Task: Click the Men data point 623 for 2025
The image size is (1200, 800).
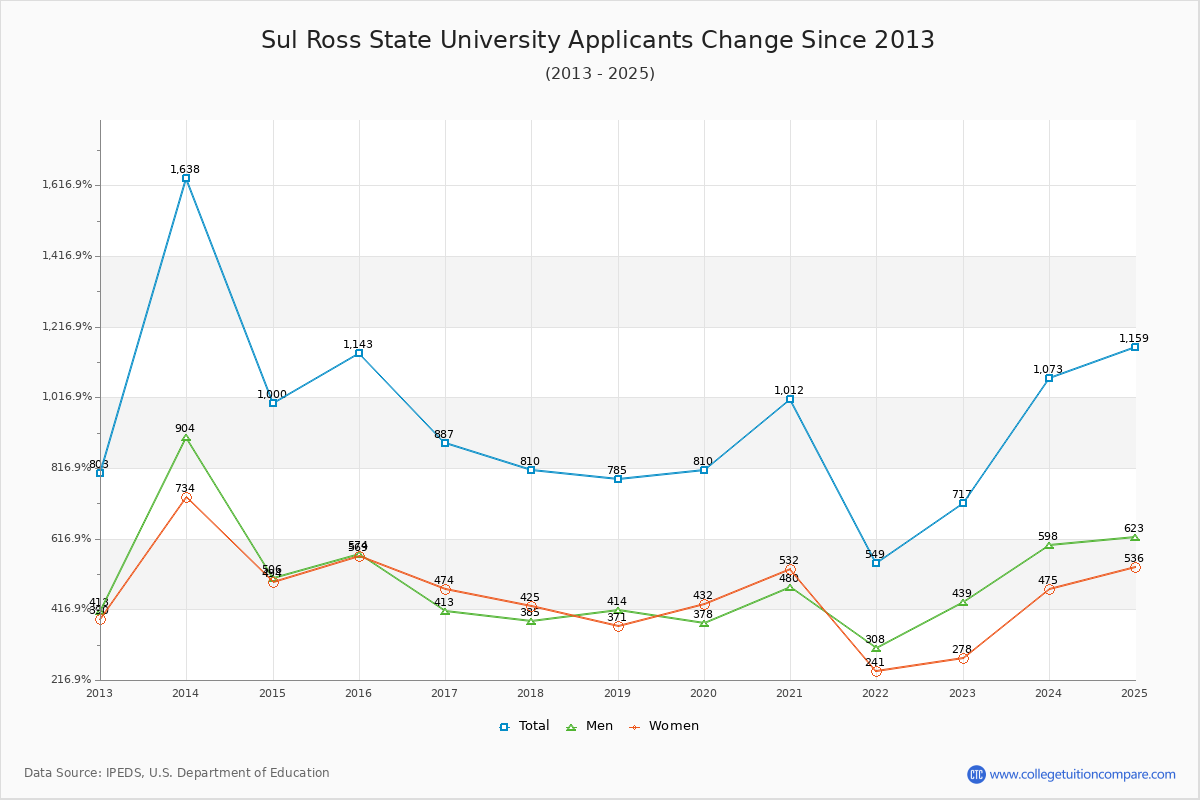Action: [x=1135, y=537]
